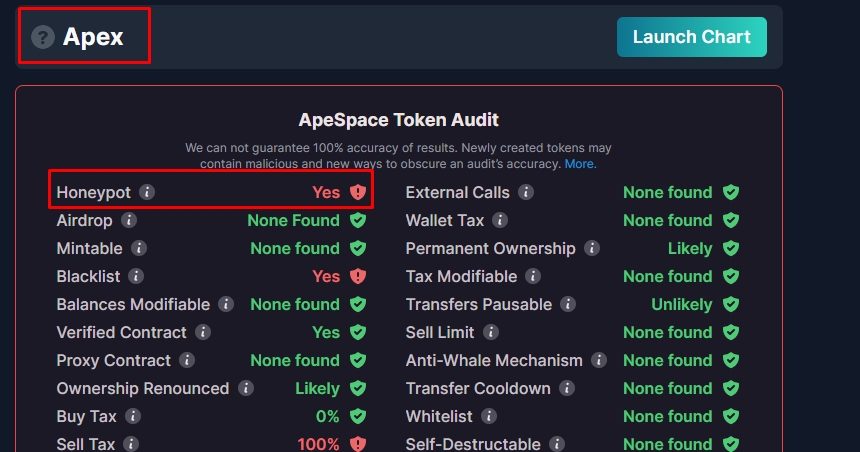Click the info icon next to Verified Contract
Screen dimensions: 860x452
coord(202,332)
